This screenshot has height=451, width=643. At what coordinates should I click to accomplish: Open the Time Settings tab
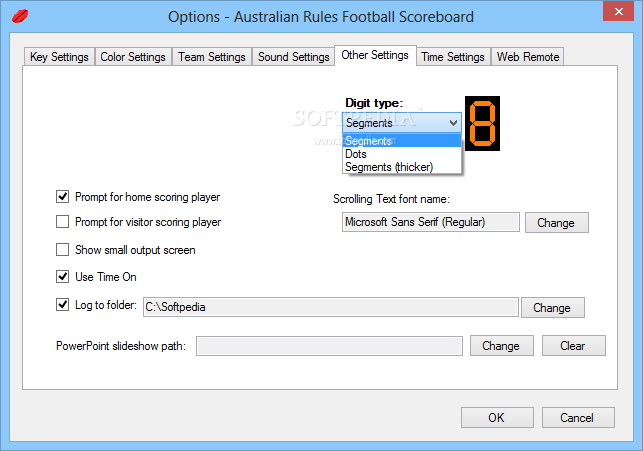point(453,57)
